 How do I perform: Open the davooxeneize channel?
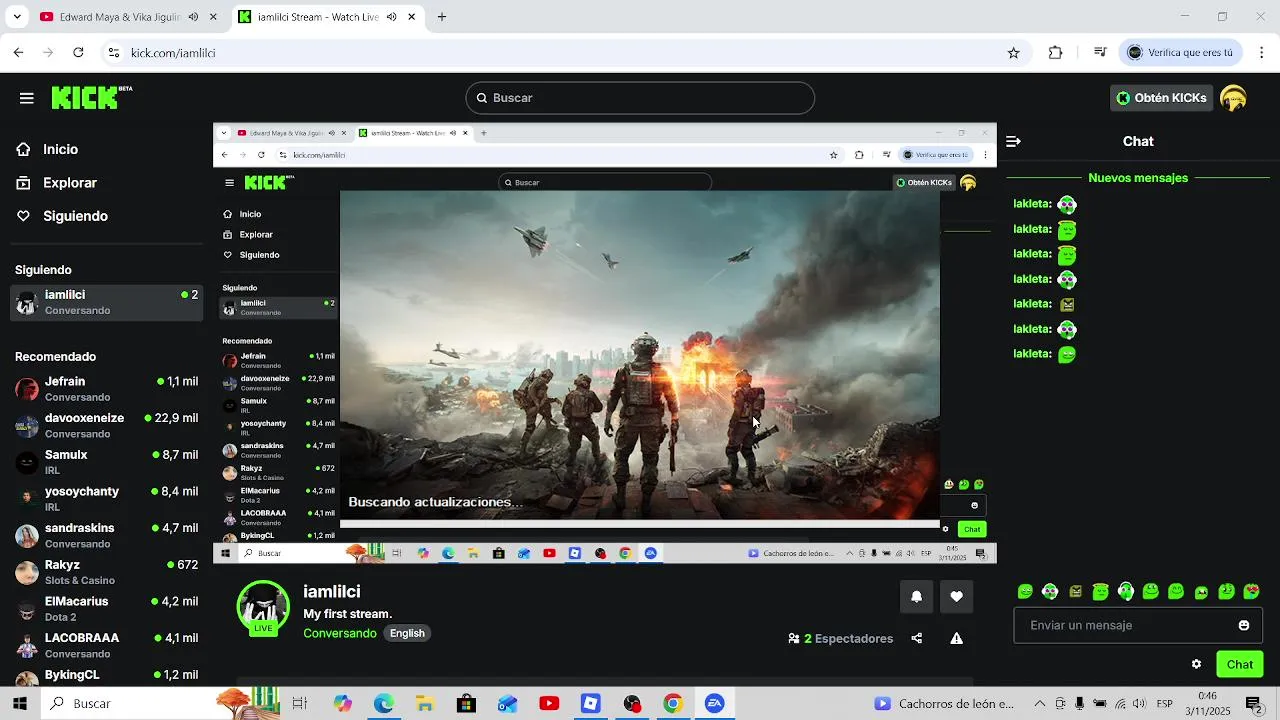[106, 425]
